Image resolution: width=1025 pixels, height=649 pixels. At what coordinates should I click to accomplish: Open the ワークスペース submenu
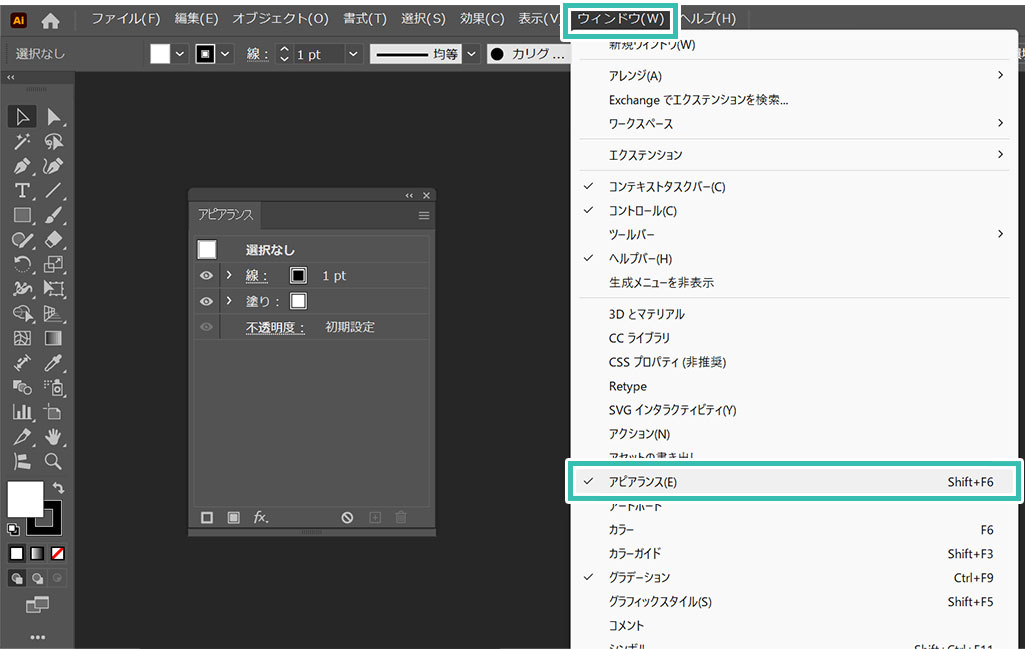[641, 123]
